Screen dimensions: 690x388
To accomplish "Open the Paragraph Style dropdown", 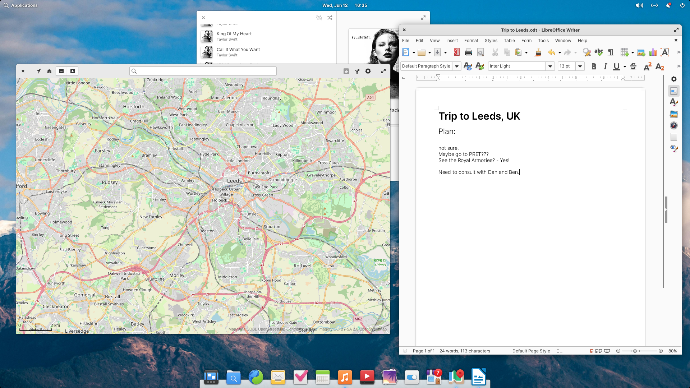I will click(457, 66).
